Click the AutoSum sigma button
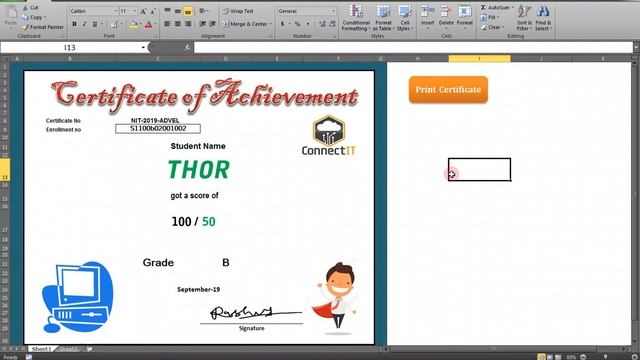This screenshot has height=360, width=640. (494, 8)
